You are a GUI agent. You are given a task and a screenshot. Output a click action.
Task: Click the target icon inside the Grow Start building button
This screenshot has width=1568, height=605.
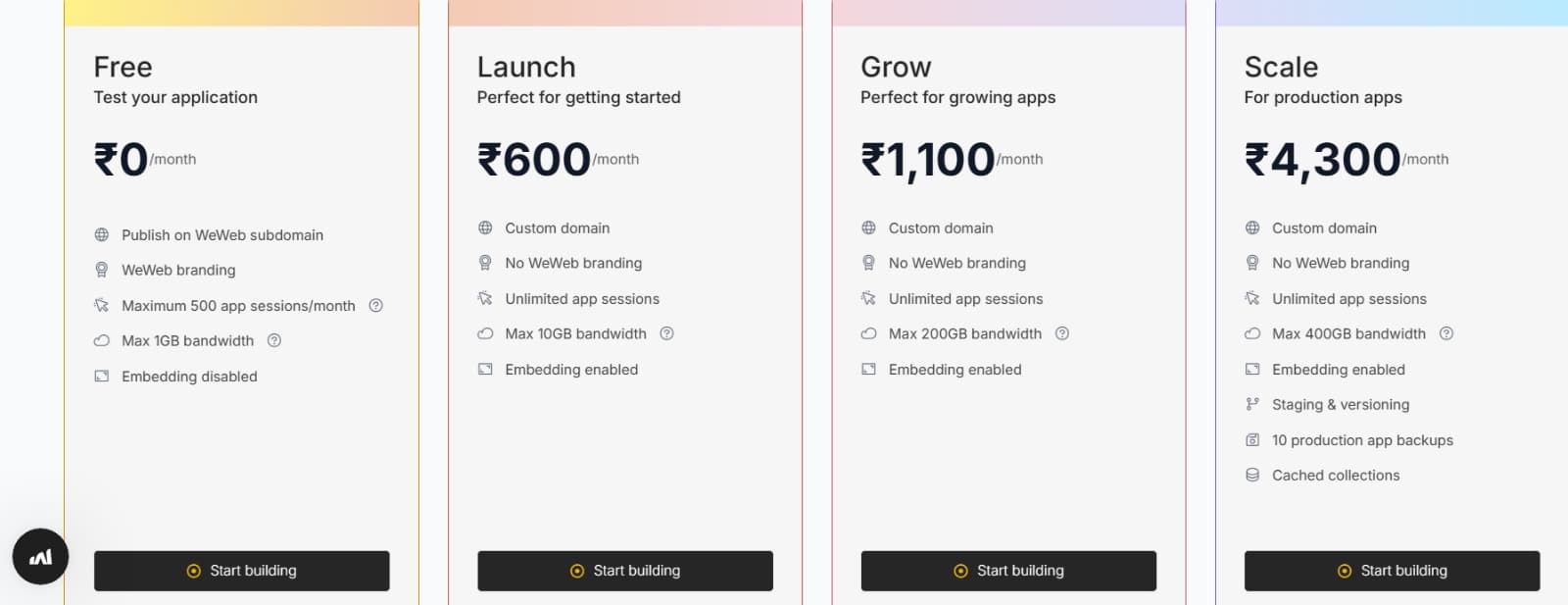pos(959,570)
